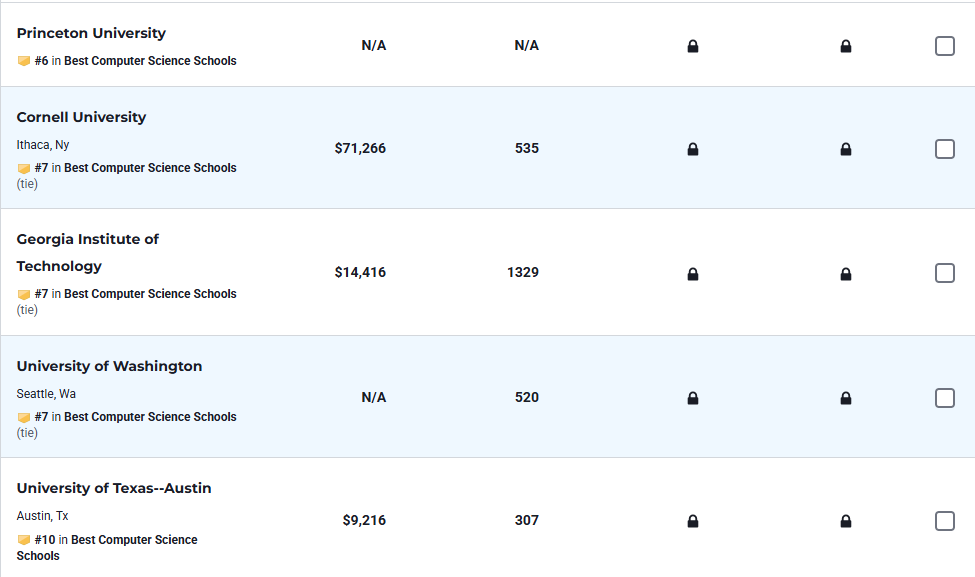
Task: Tick the Cornell University compare checkbox
Action: pos(945,149)
